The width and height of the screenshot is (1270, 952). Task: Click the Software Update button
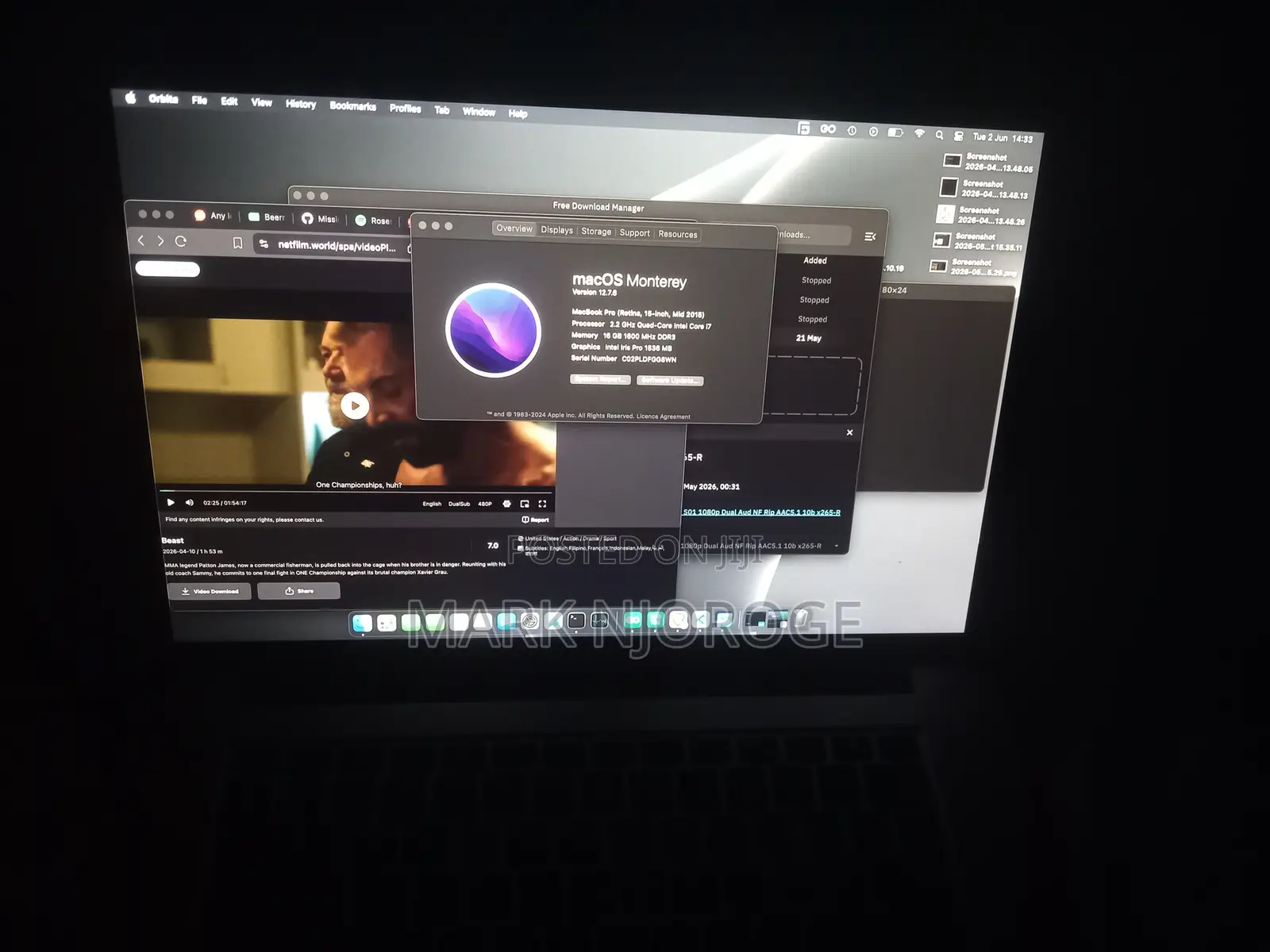[672, 381]
